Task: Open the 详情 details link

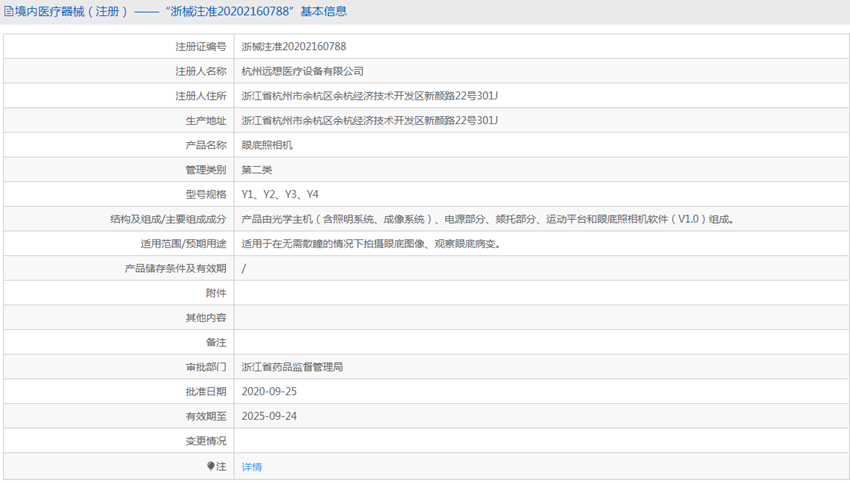Action: pos(252,467)
